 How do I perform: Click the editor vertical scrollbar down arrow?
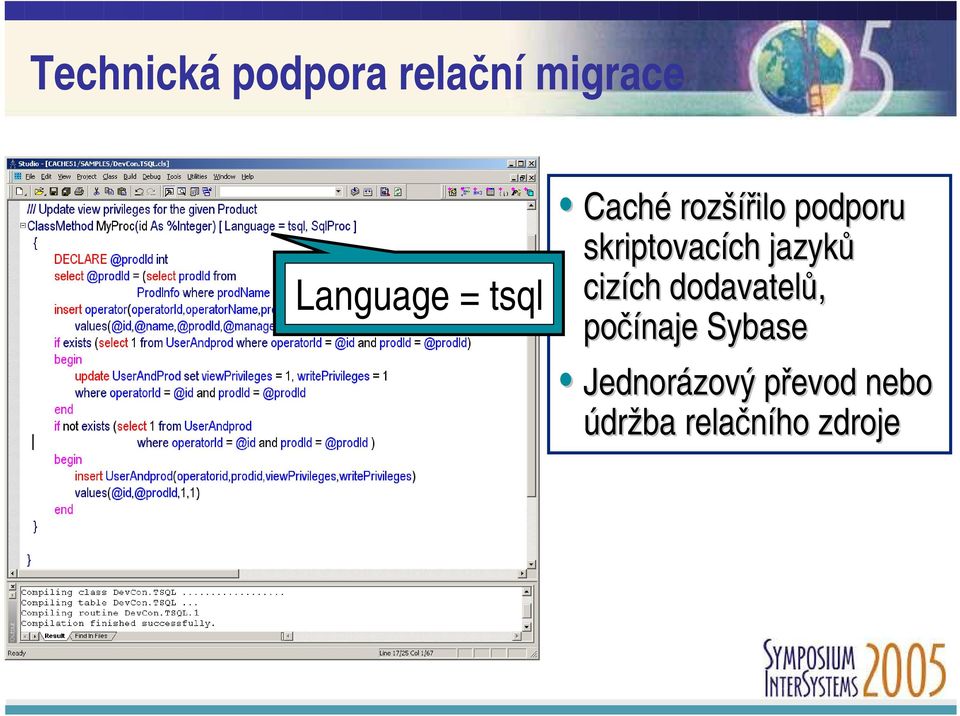531,564
